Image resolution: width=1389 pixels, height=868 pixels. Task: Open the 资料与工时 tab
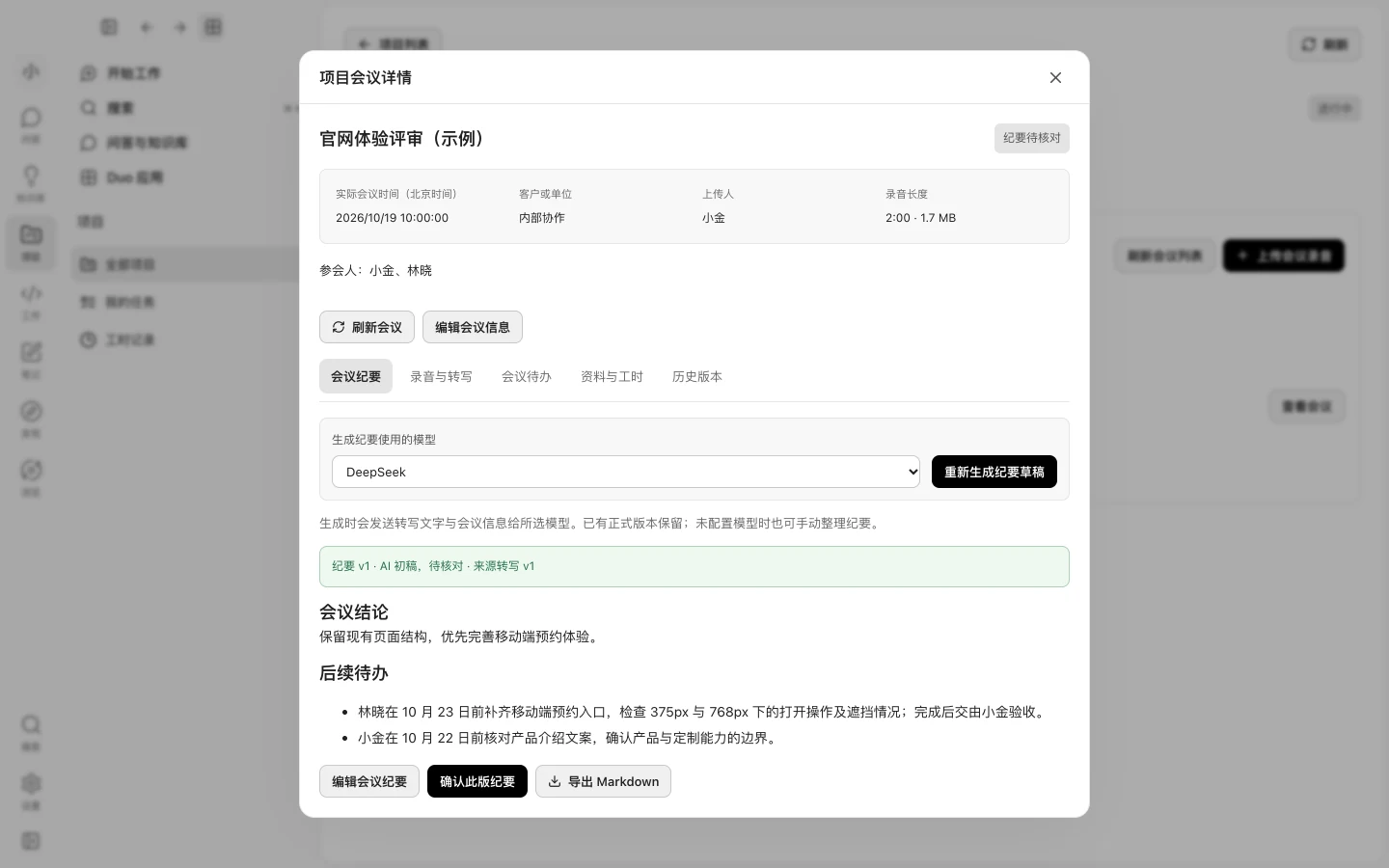[x=612, y=376]
